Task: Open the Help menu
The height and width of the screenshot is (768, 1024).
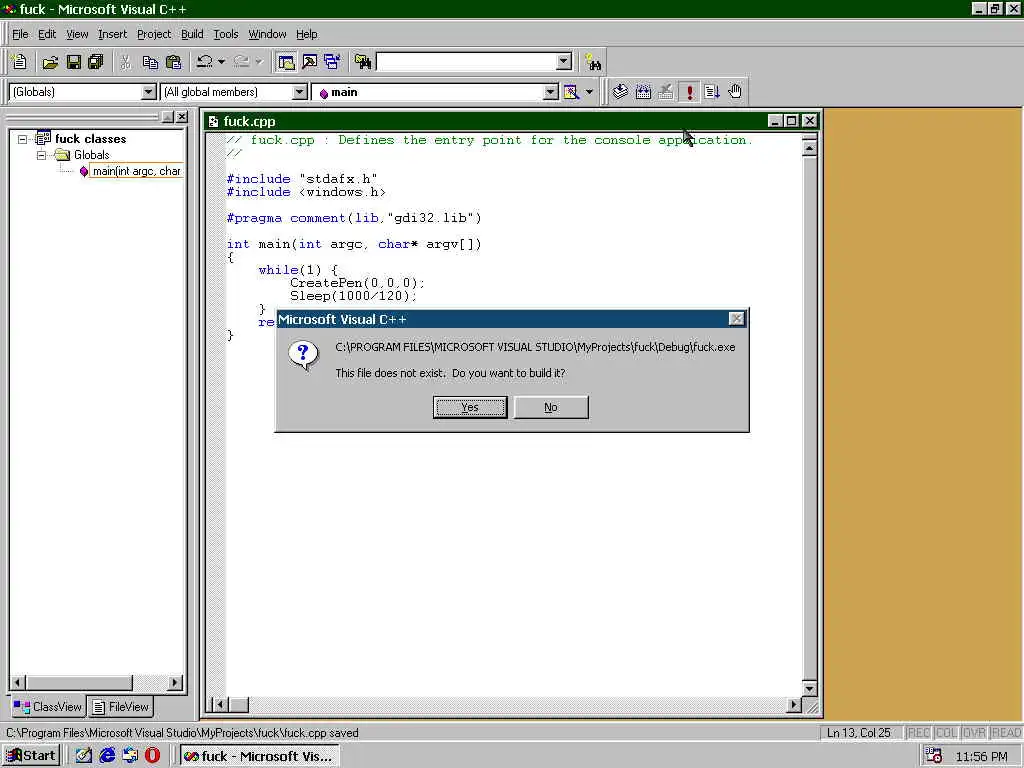Action: click(307, 34)
